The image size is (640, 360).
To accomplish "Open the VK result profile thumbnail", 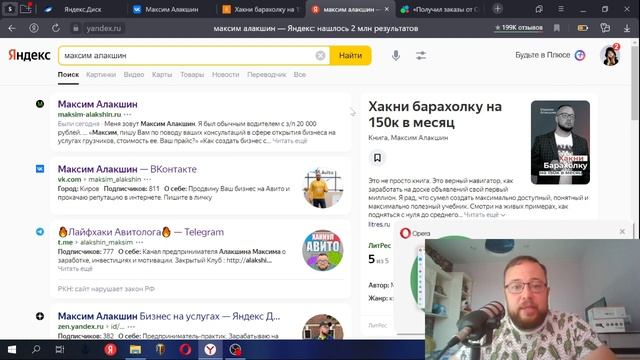I will [x=322, y=188].
